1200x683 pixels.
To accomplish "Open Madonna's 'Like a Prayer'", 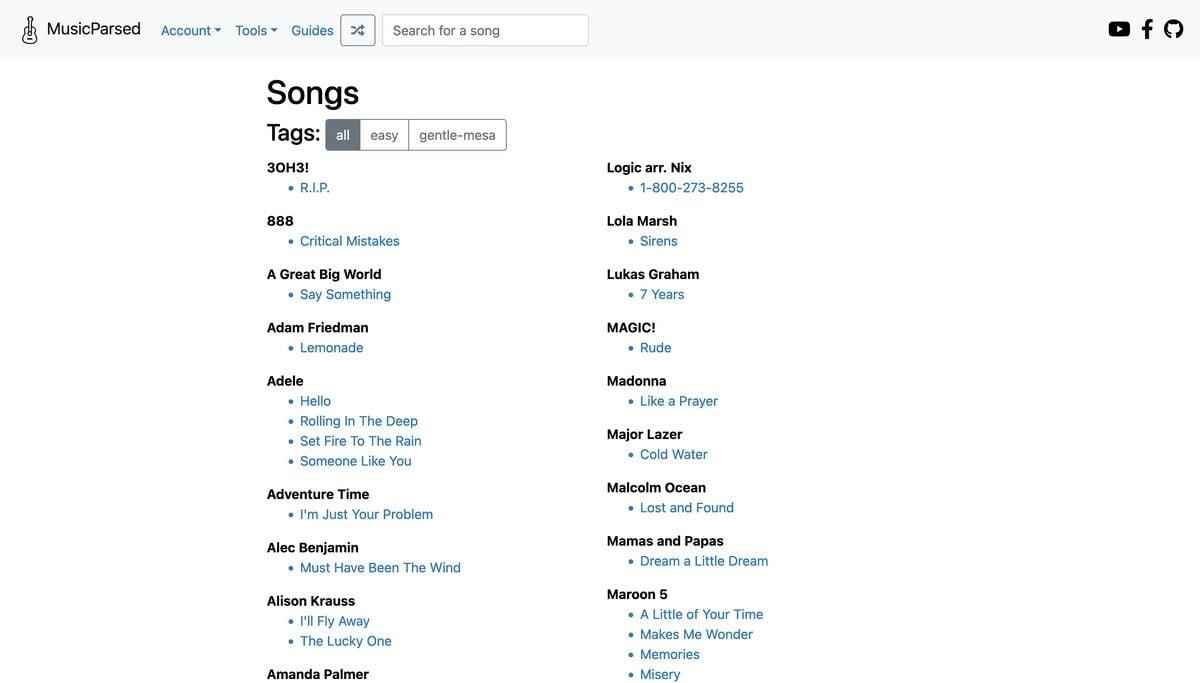I will click(x=679, y=401).
